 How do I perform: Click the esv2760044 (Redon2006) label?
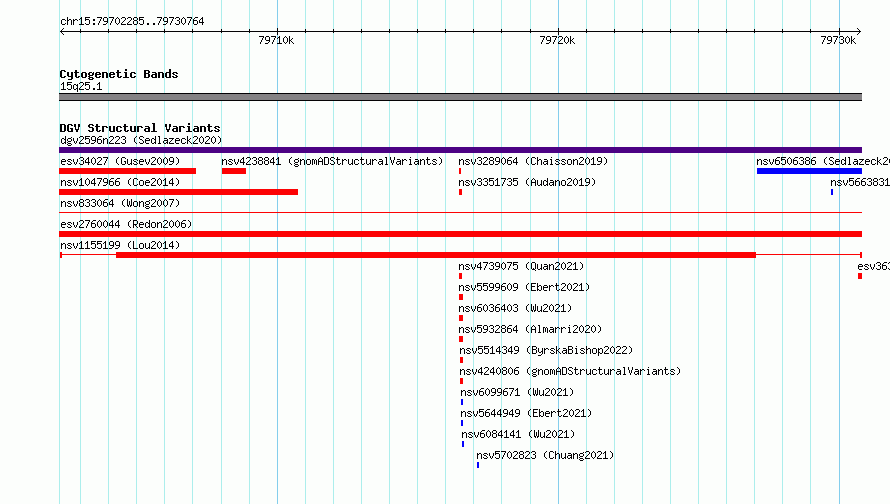(x=126, y=224)
